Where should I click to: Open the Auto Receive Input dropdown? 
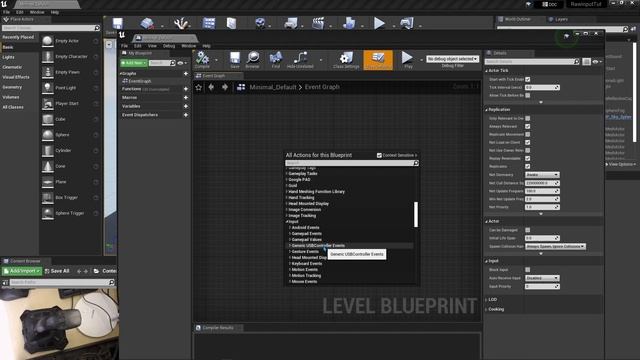click(x=542, y=278)
